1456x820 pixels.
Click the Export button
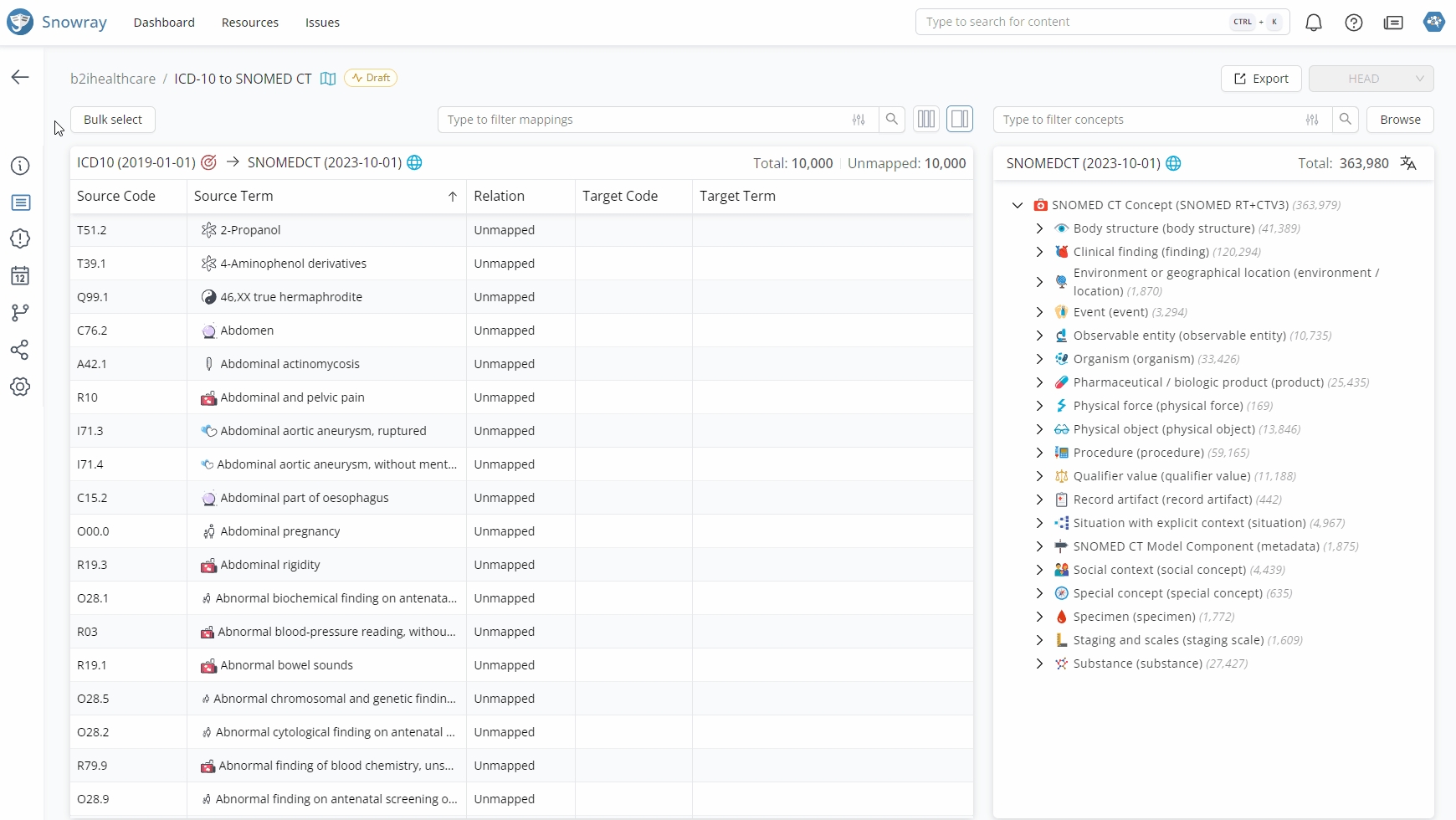click(1261, 79)
